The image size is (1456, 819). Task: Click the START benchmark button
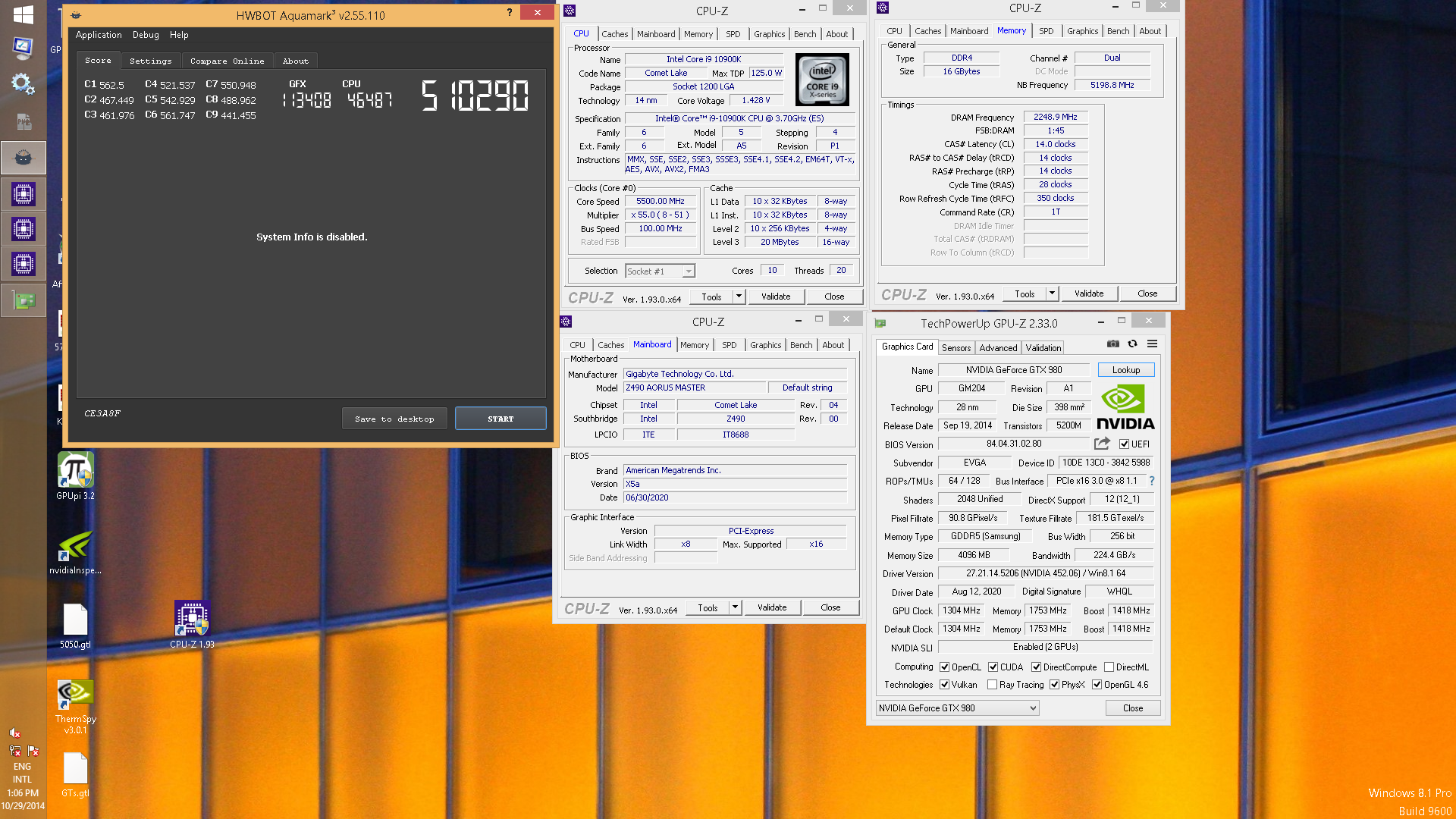(x=500, y=419)
